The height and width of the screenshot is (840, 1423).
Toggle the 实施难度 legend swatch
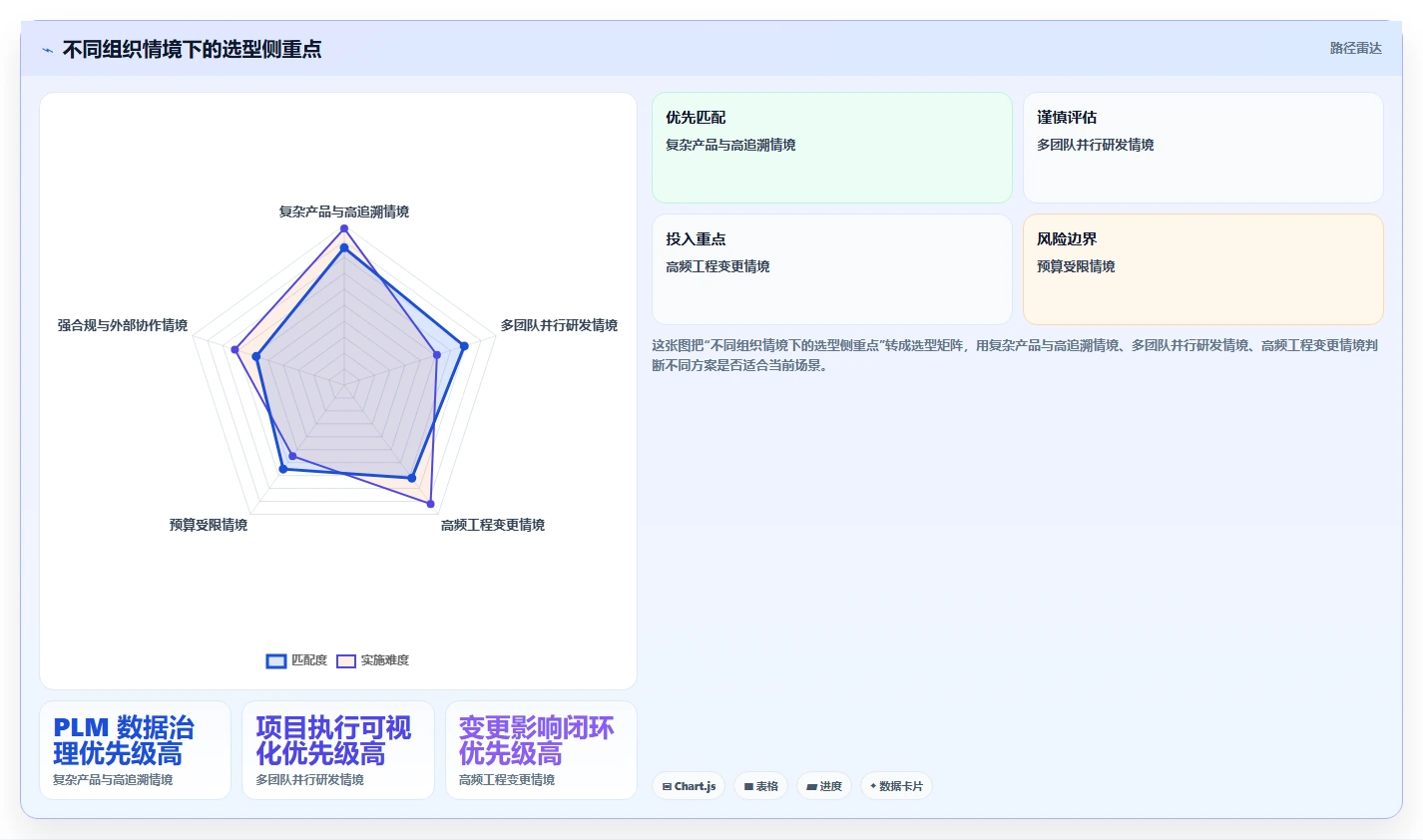pos(346,660)
